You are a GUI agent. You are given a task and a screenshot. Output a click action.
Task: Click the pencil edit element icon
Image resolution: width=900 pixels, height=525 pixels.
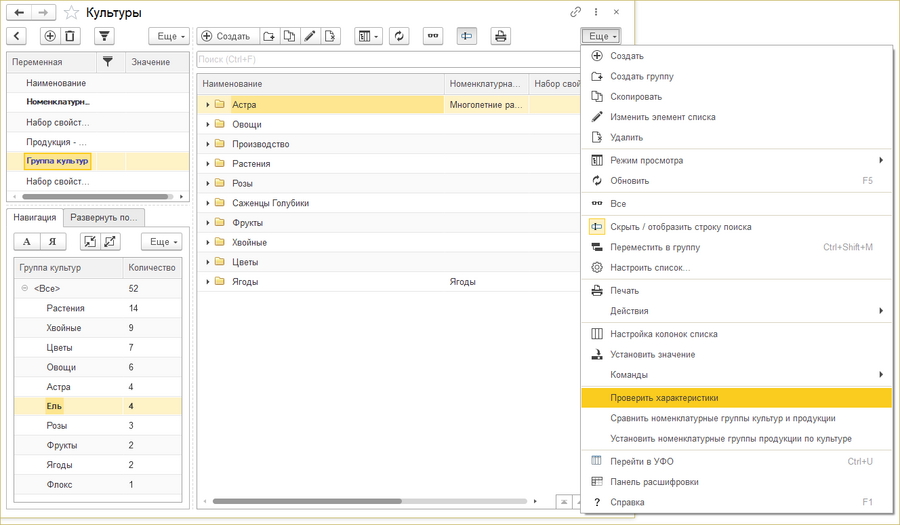point(310,36)
